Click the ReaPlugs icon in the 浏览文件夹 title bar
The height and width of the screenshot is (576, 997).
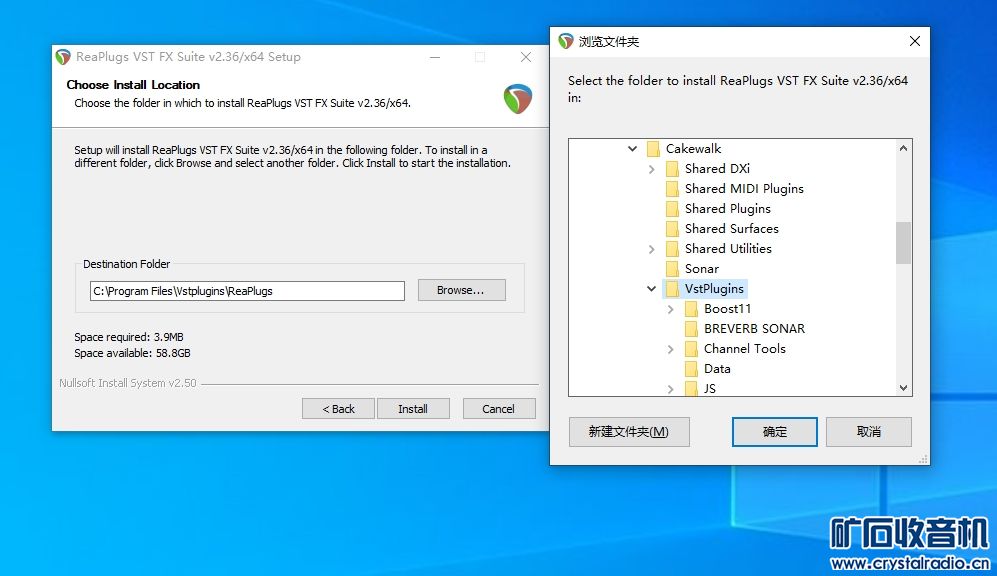(566, 41)
